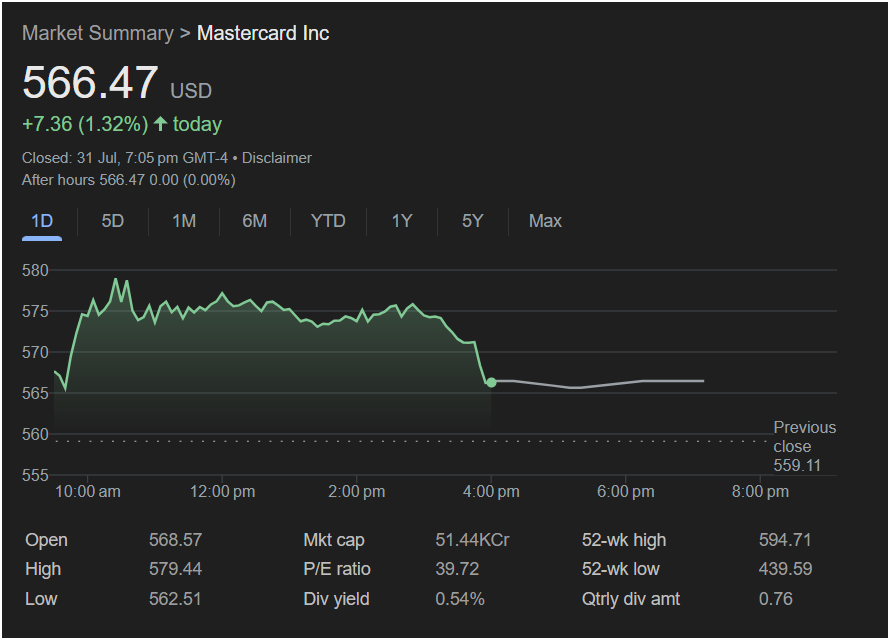Click the Open value 568.57

175,540
